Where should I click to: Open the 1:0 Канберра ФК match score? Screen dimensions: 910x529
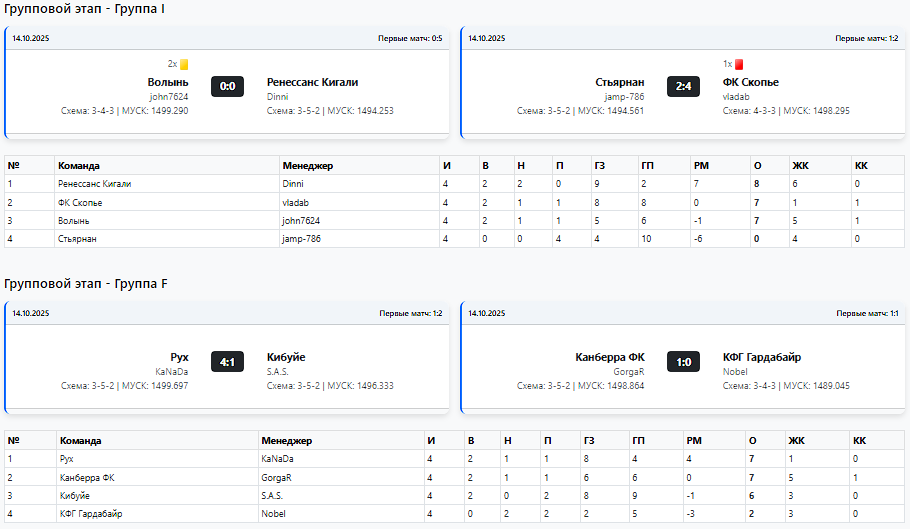(x=683, y=361)
